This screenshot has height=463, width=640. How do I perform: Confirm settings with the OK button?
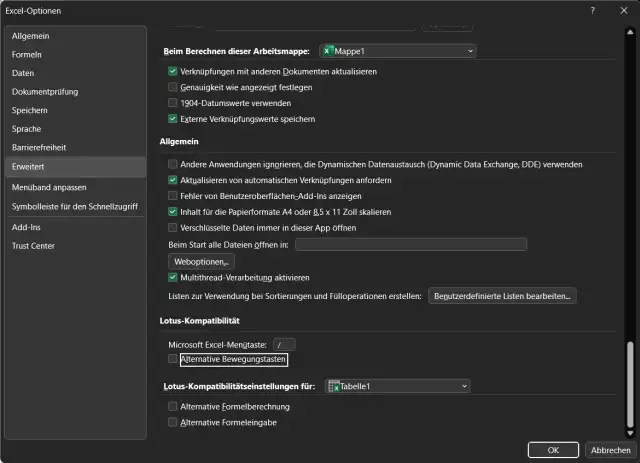click(554, 449)
